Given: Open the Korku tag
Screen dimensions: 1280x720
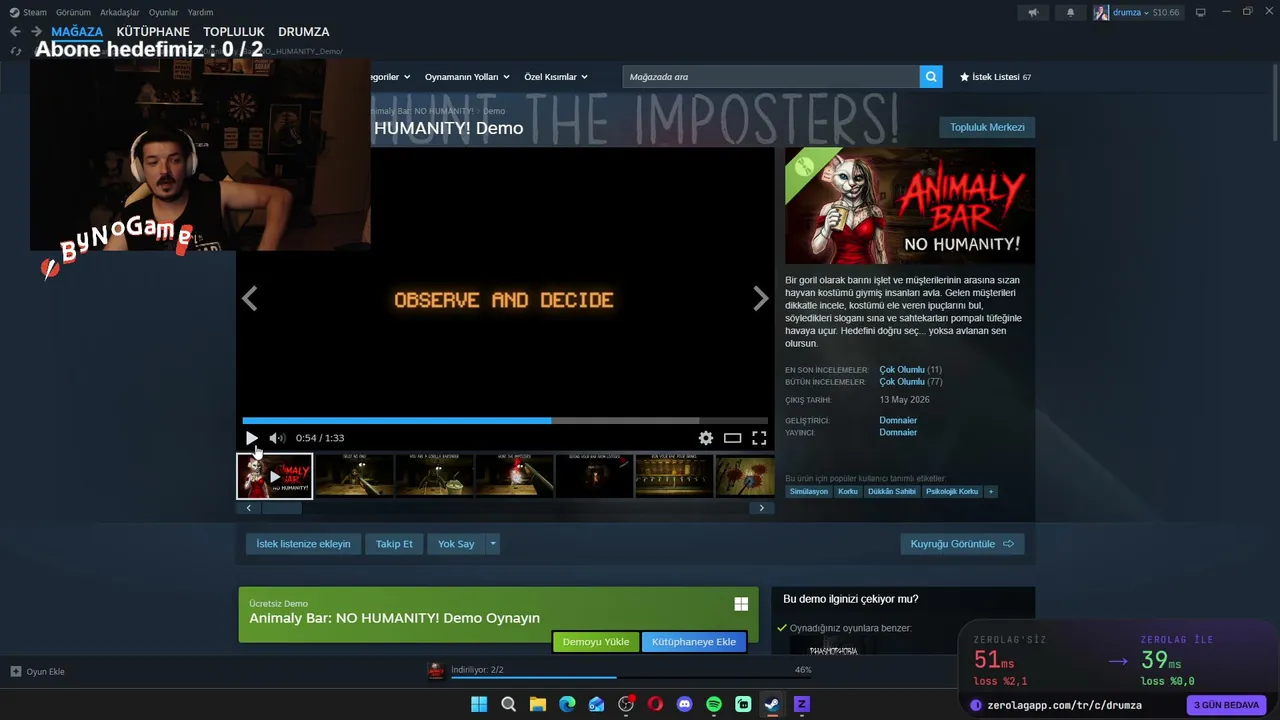Looking at the screenshot, I should click(x=848, y=492).
